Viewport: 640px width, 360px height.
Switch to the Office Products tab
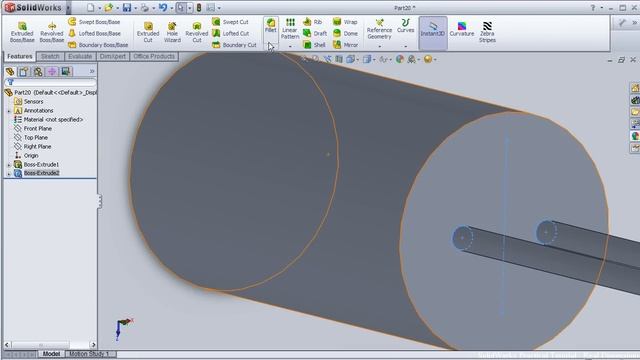tap(154, 56)
